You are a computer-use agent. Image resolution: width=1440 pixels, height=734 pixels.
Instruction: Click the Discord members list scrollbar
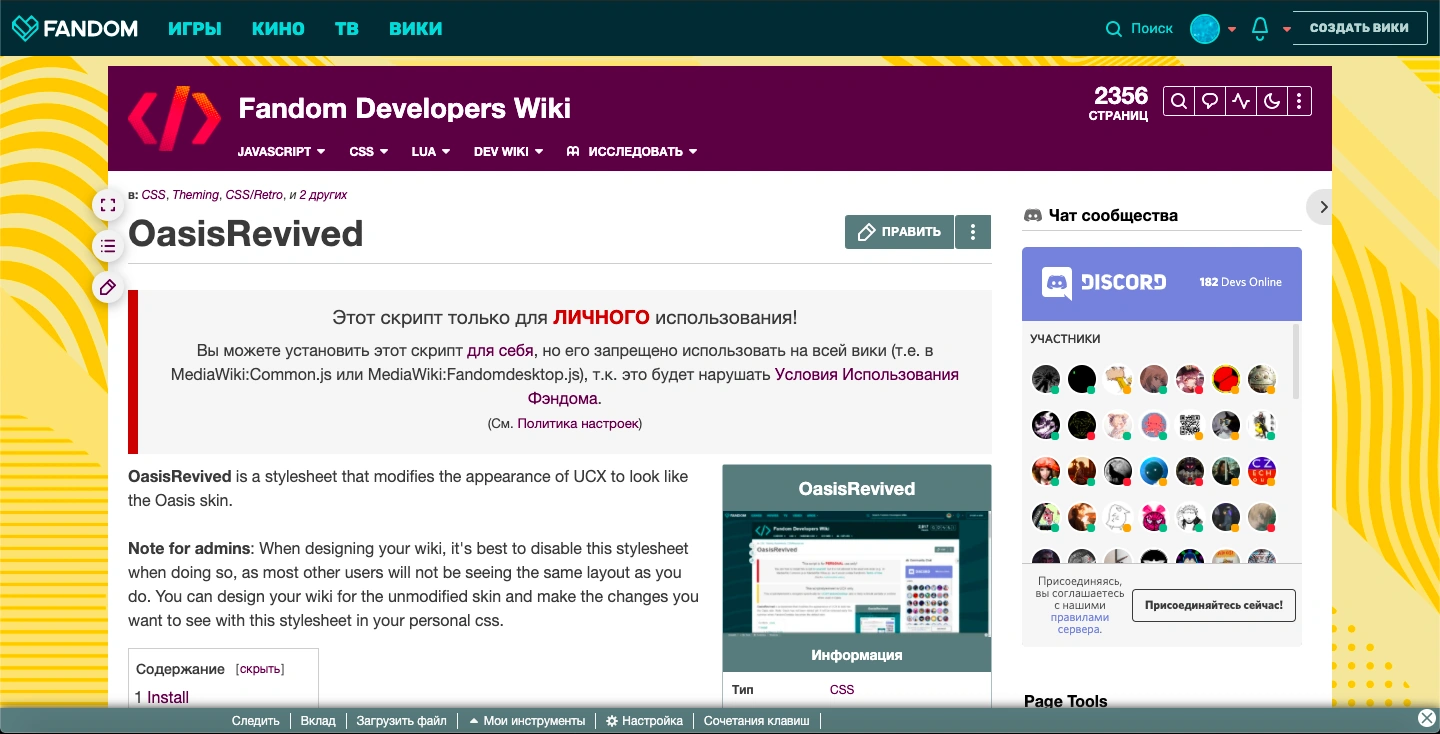click(x=1297, y=361)
